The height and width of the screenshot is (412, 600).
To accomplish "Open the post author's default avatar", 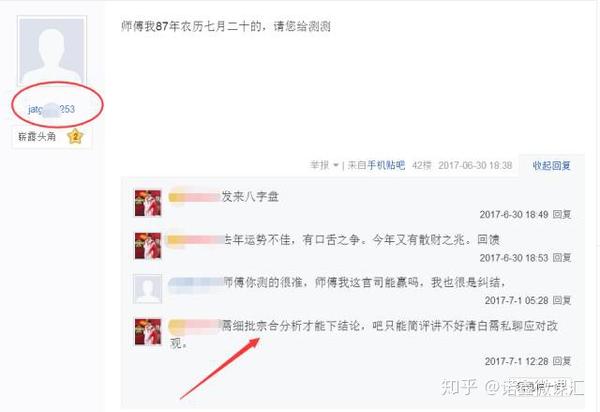I will tap(52, 51).
